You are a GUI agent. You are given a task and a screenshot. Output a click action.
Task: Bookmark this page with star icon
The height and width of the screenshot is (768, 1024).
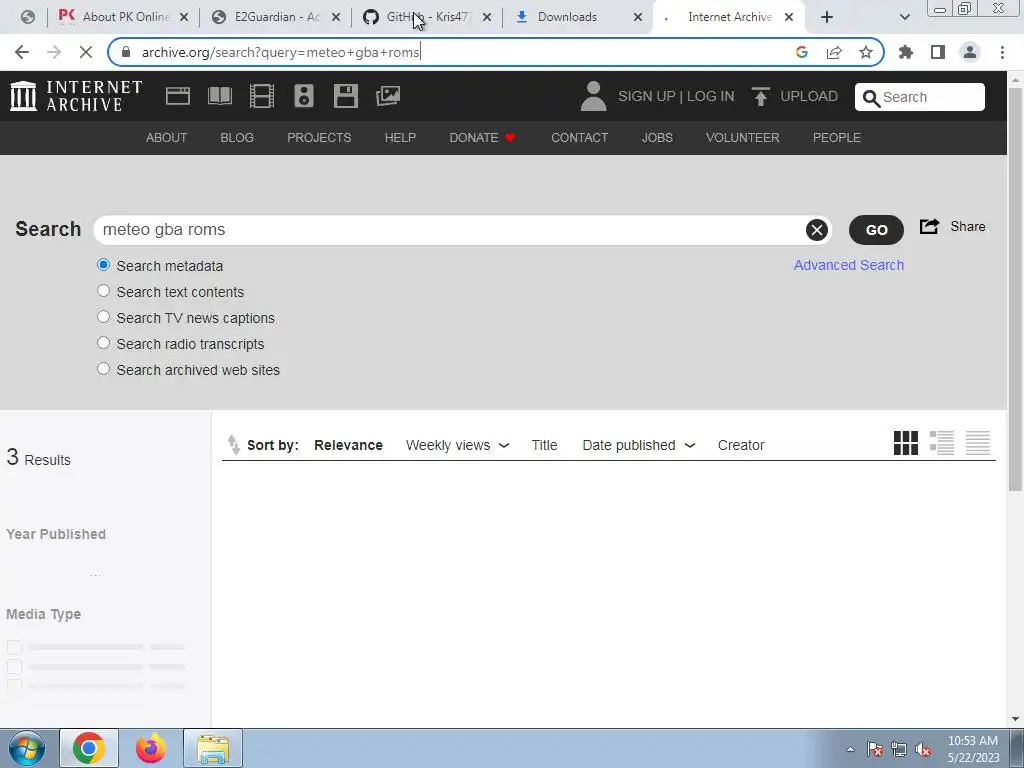click(x=865, y=52)
